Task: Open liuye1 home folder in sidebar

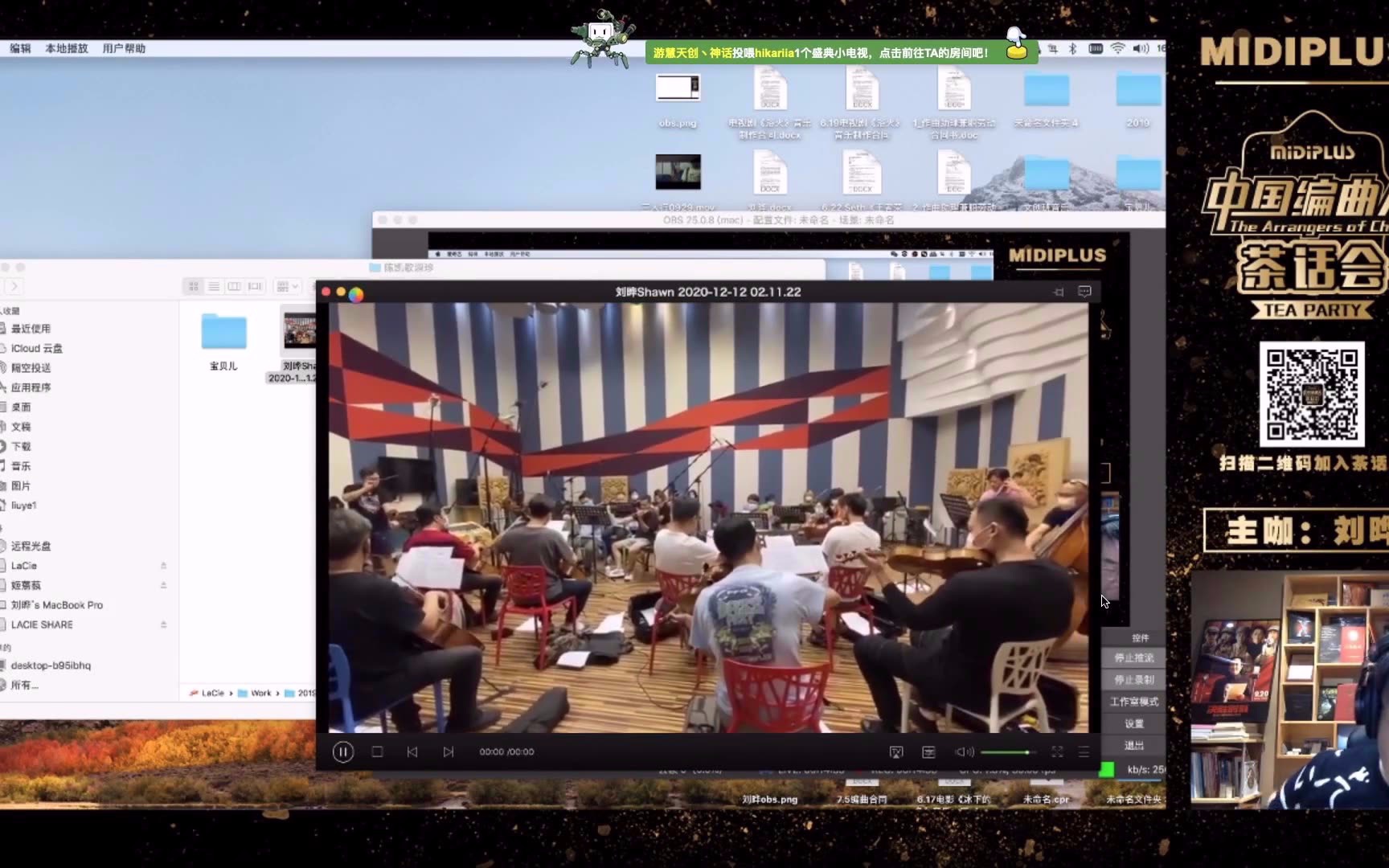Action: click(23, 506)
